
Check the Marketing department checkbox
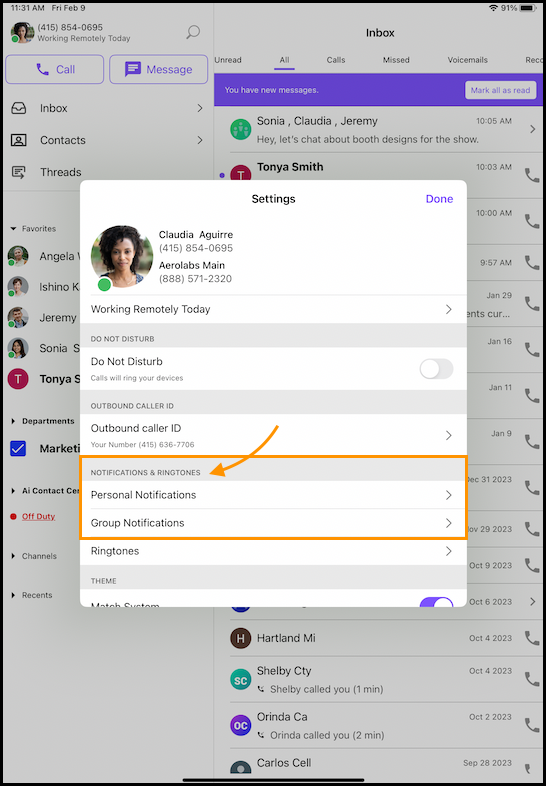(18, 449)
